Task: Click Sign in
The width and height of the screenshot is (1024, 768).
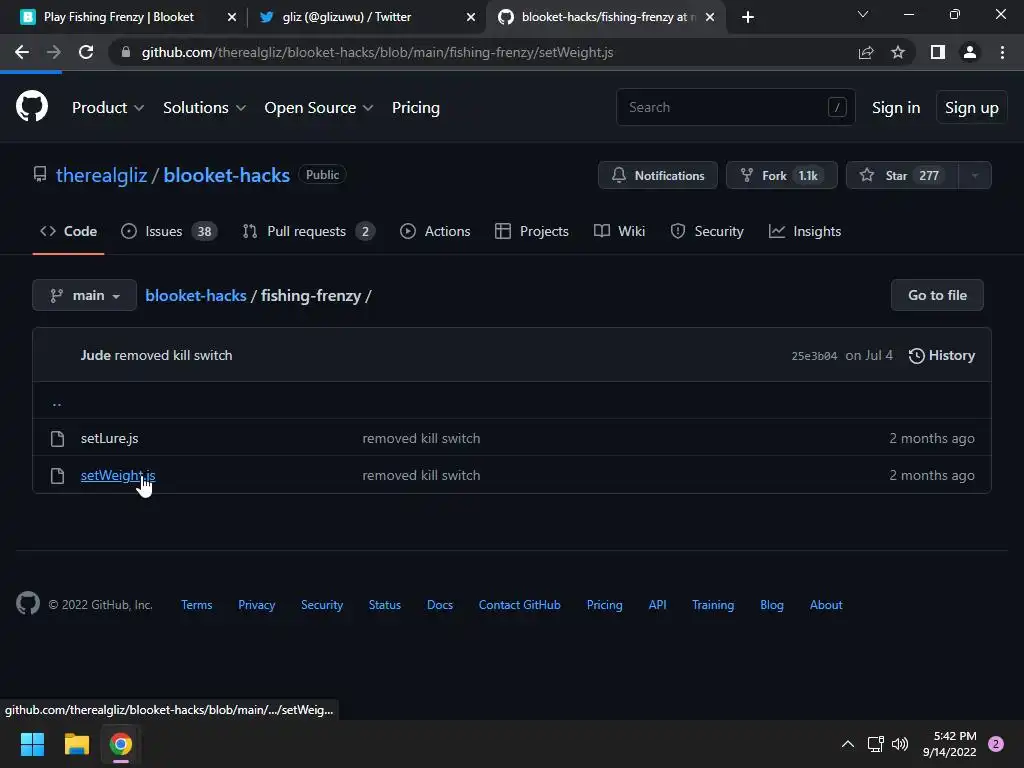Action: (x=896, y=108)
